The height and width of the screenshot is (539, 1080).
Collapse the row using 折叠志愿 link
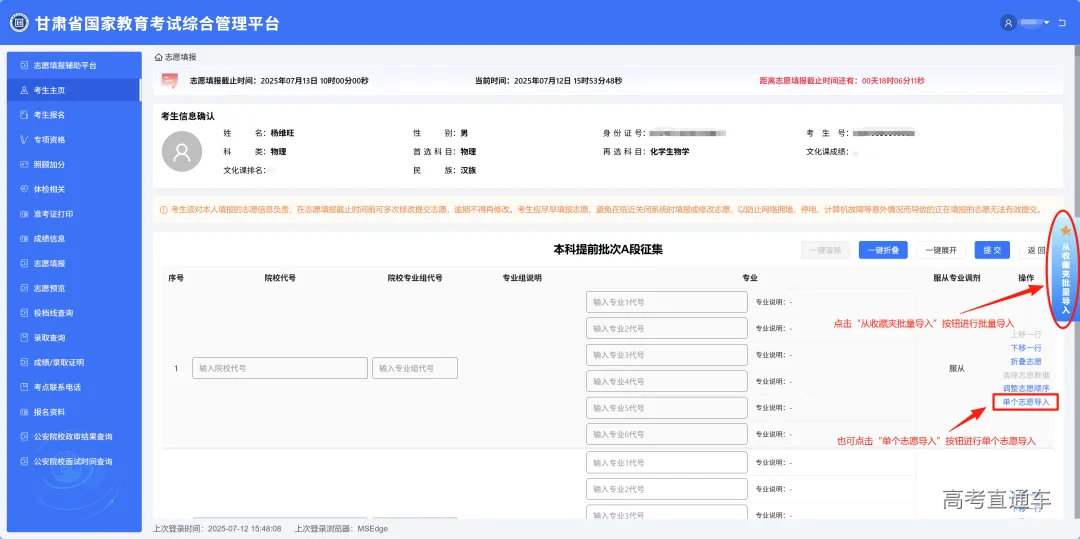click(1025, 361)
